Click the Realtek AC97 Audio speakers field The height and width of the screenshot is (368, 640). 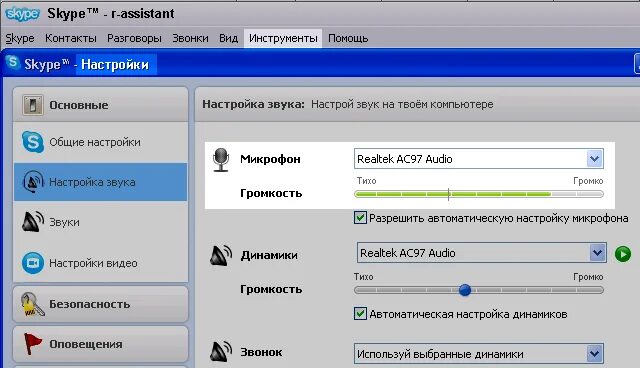[x=482, y=253]
